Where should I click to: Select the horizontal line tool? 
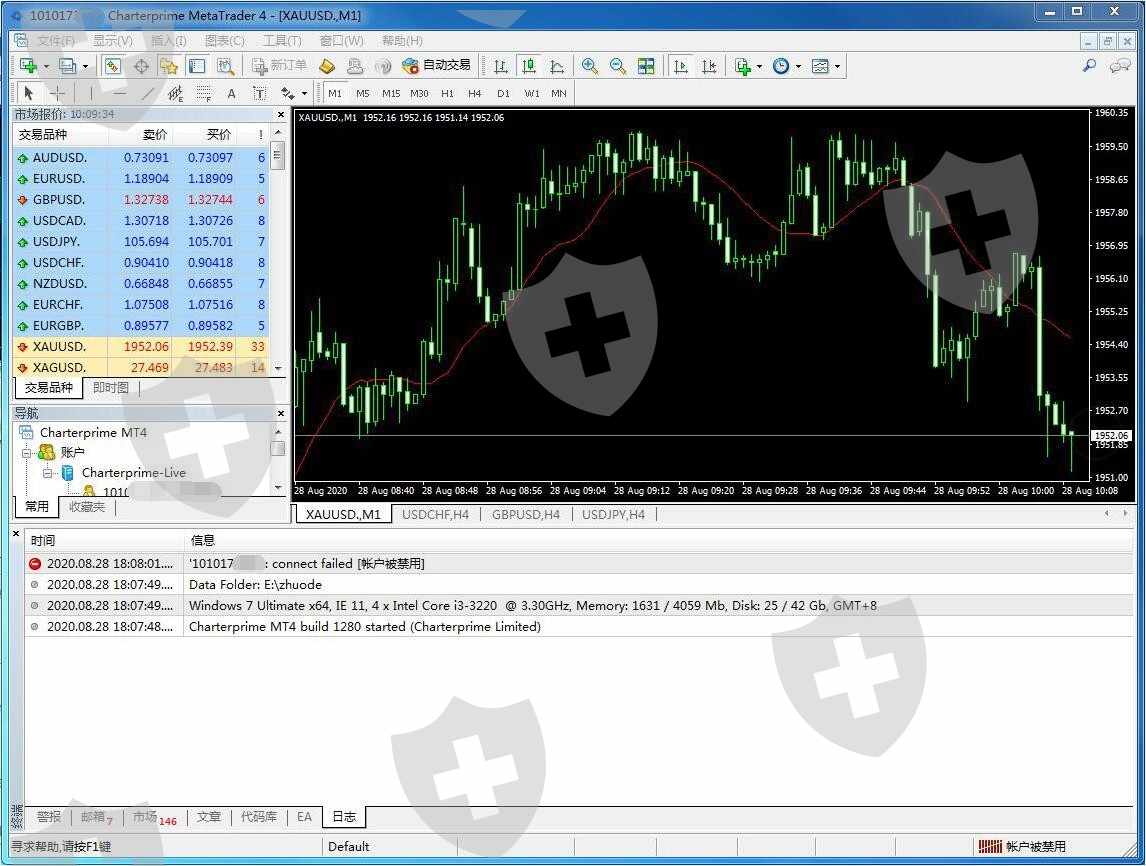[x=119, y=93]
